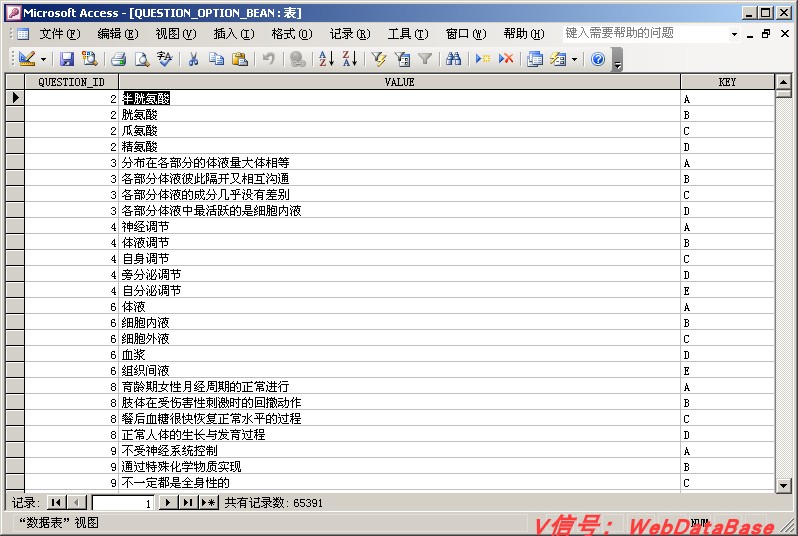Click the table control icon in menu bar
This screenshot has width=798, height=536.
coord(23,34)
